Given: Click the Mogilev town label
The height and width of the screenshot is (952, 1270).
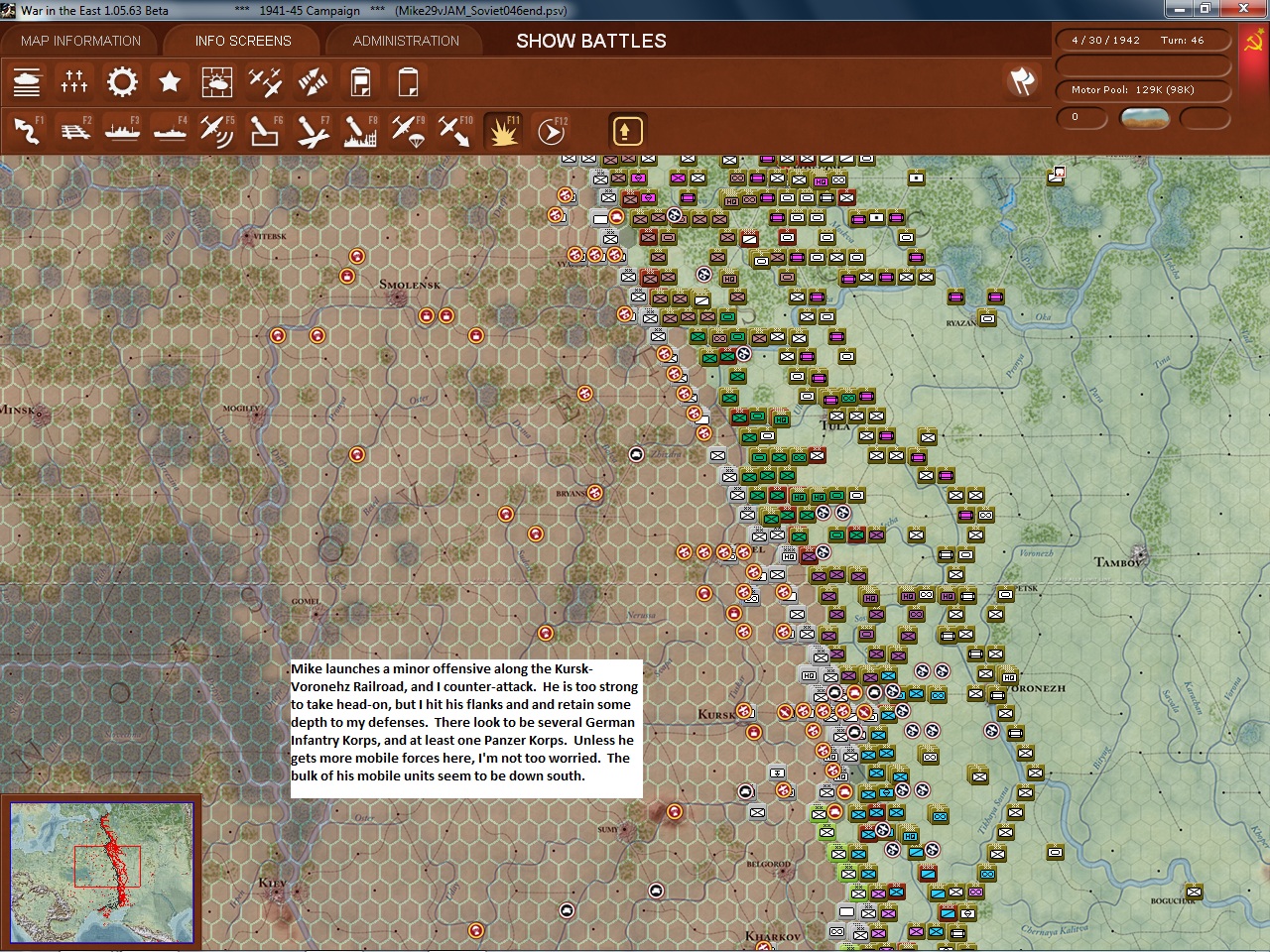Looking at the screenshot, I should point(240,409).
